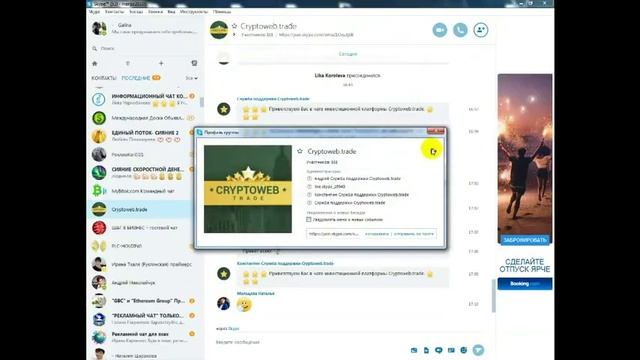This screenshot has height=360, width=640.
Task: Click the join link field in profile dialog
Action: pyautogui.click(x=334, y=234)
